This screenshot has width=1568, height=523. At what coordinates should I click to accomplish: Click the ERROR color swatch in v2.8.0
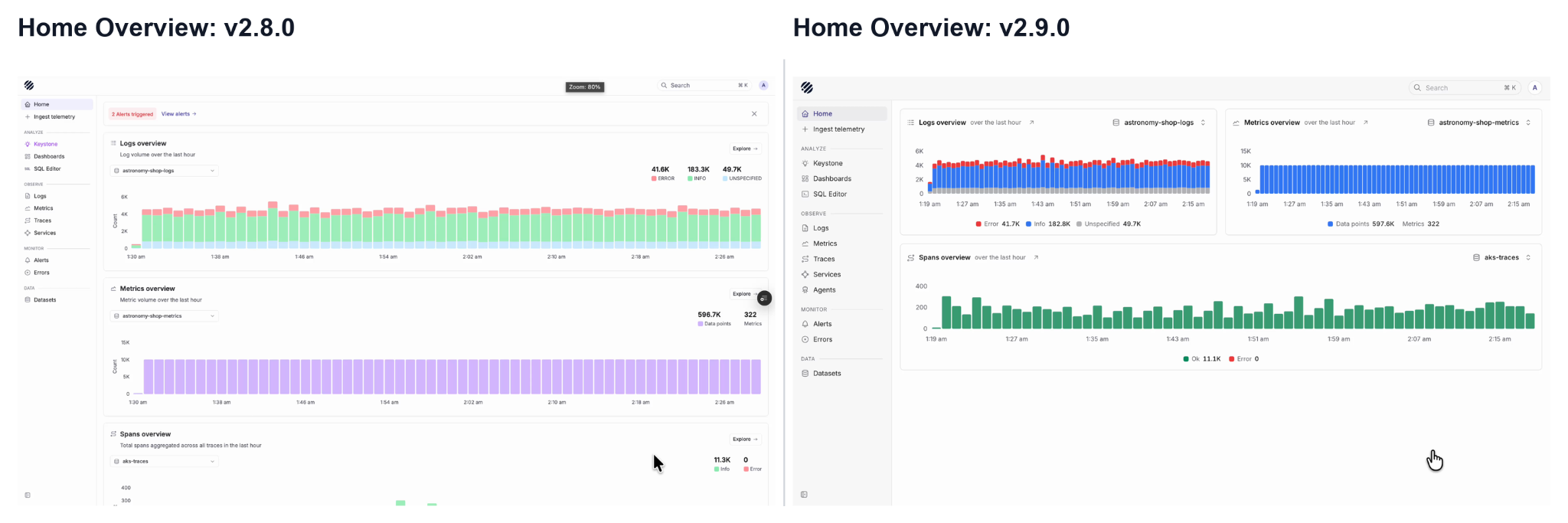point(654,178)
